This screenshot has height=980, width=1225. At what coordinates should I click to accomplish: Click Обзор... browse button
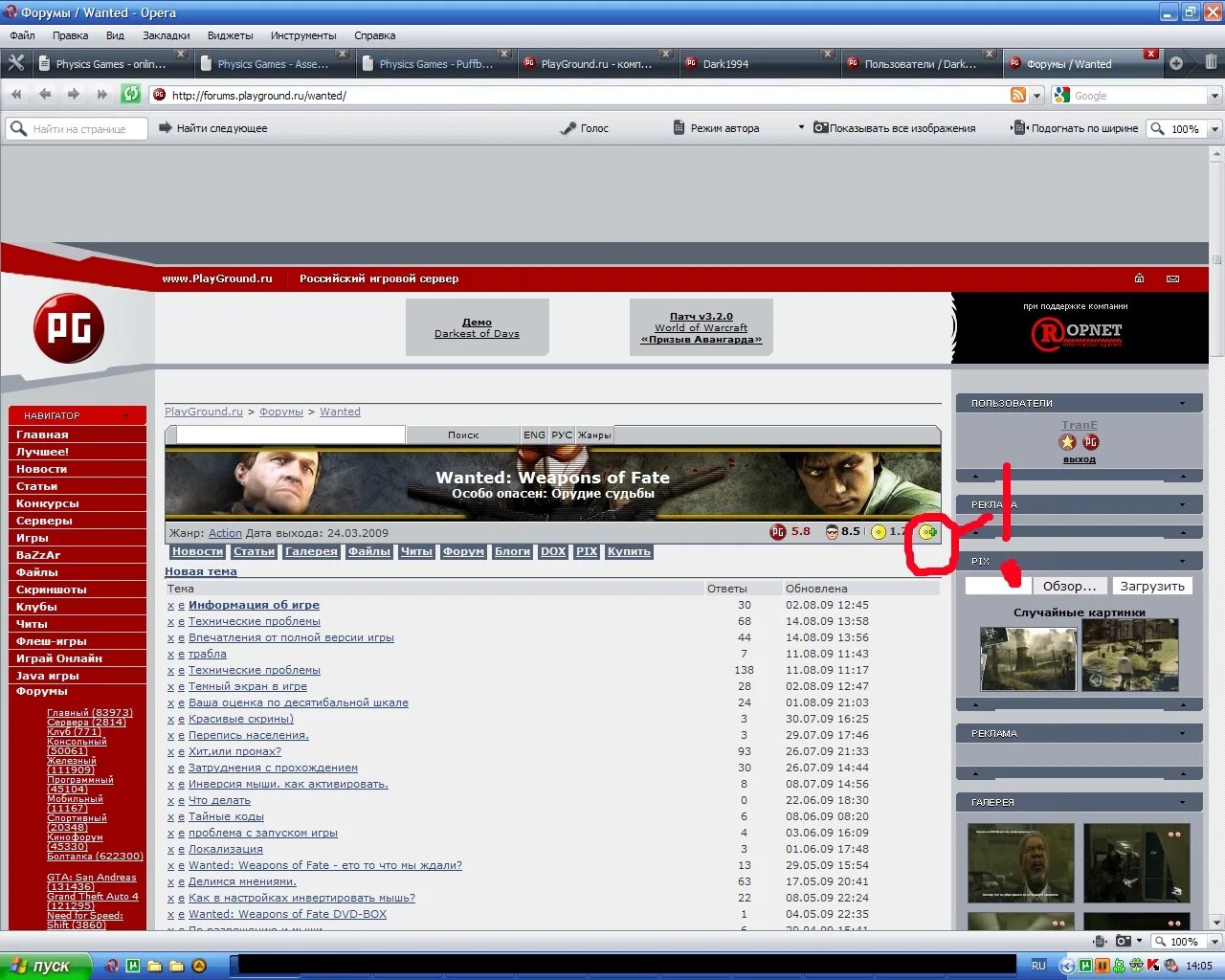point(1070,586)
